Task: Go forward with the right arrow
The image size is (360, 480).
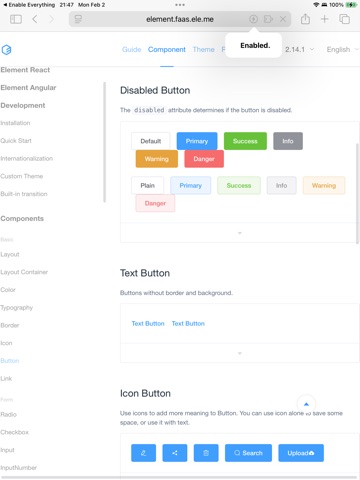Action: tap(51, 19)
